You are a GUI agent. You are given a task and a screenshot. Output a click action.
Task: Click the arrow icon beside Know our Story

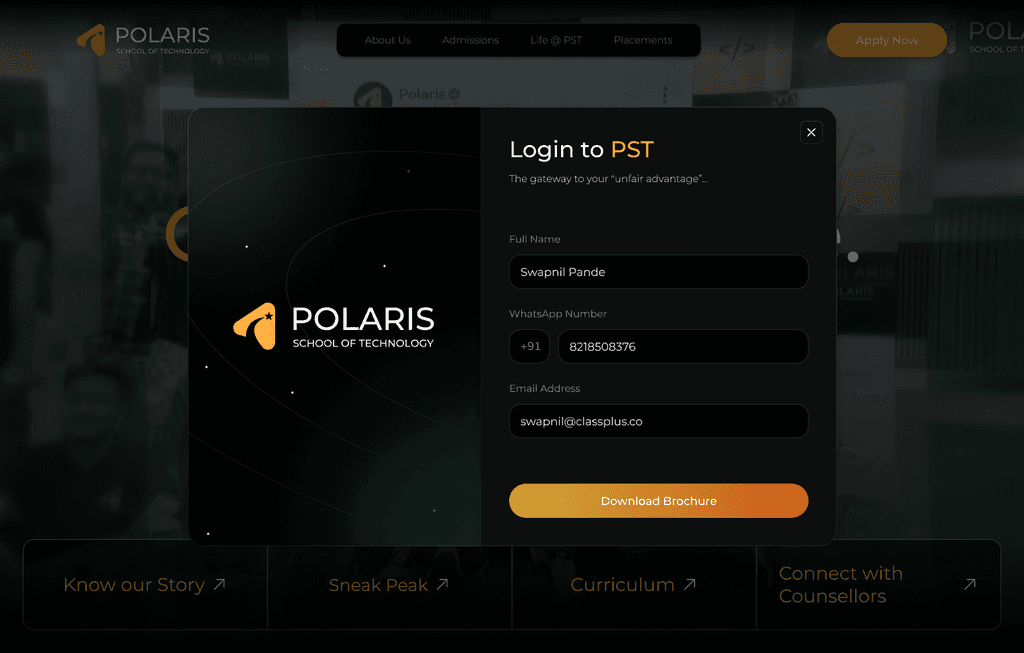[x=220, y=584]
